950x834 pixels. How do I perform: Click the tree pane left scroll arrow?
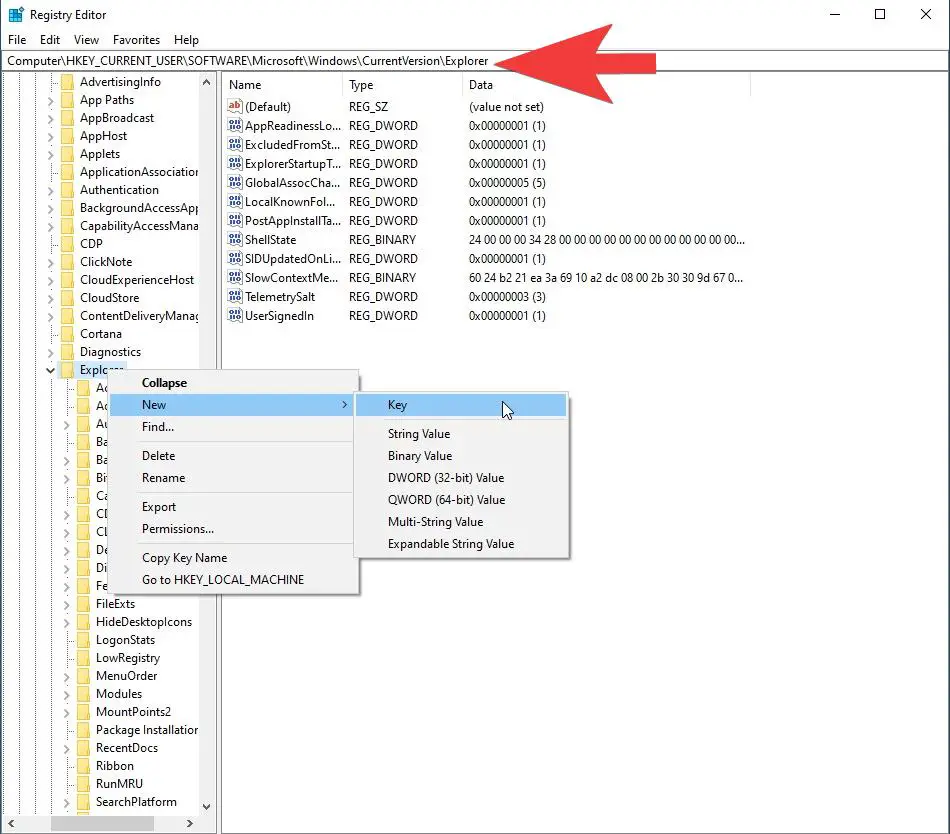pos(10,824)
